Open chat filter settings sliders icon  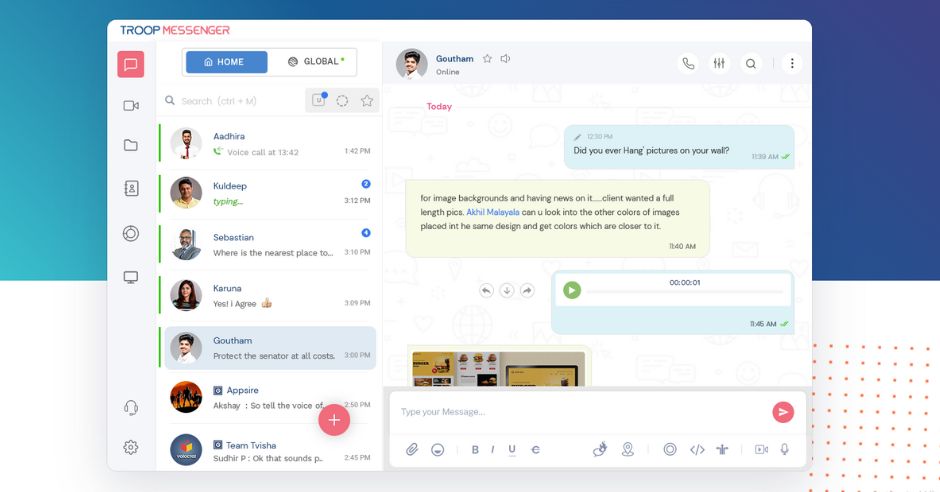click(x=719, y=64)
